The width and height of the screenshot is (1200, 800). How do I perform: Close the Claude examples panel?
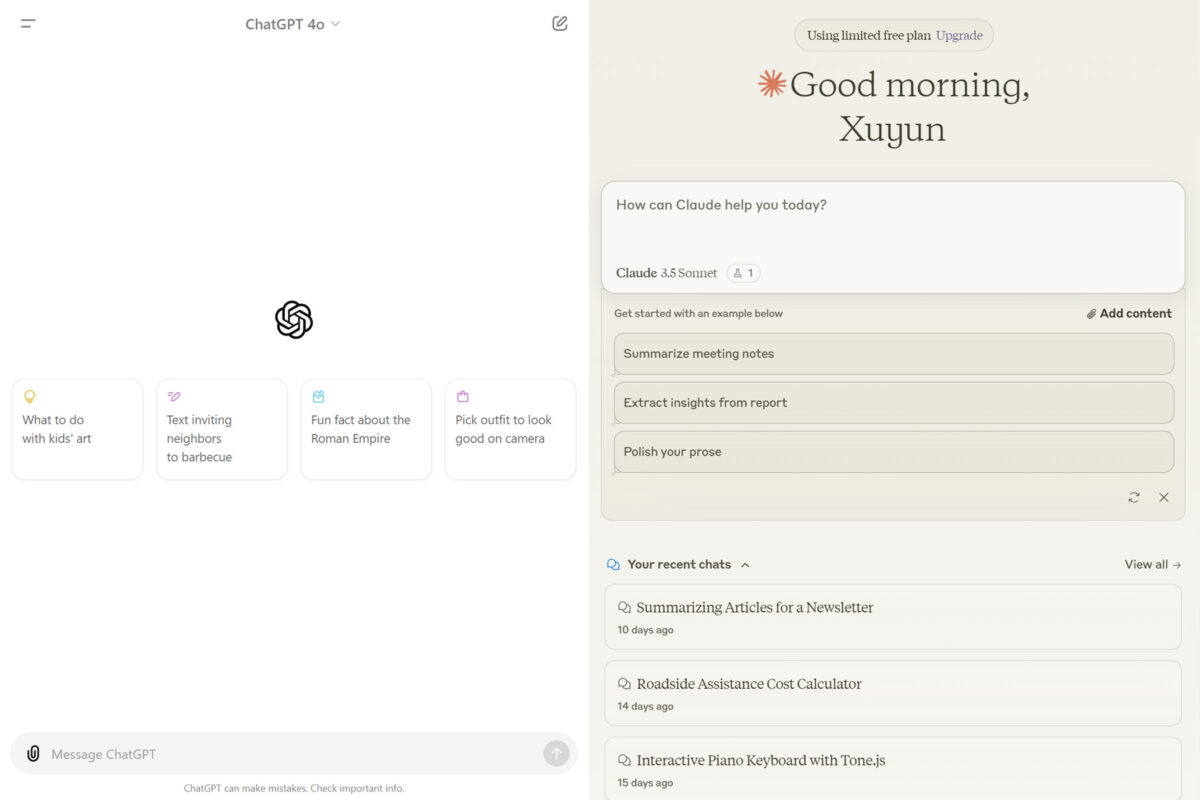(x=1164, y=497)
